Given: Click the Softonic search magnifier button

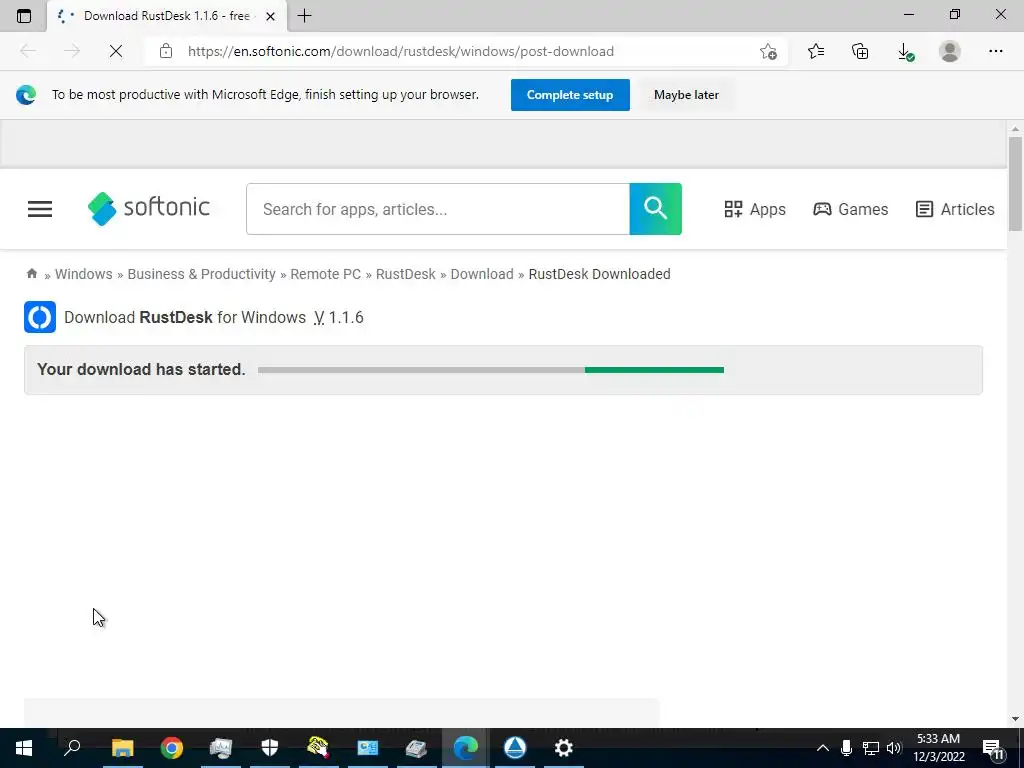Looking at the screenshot, I should click(656, 209).
